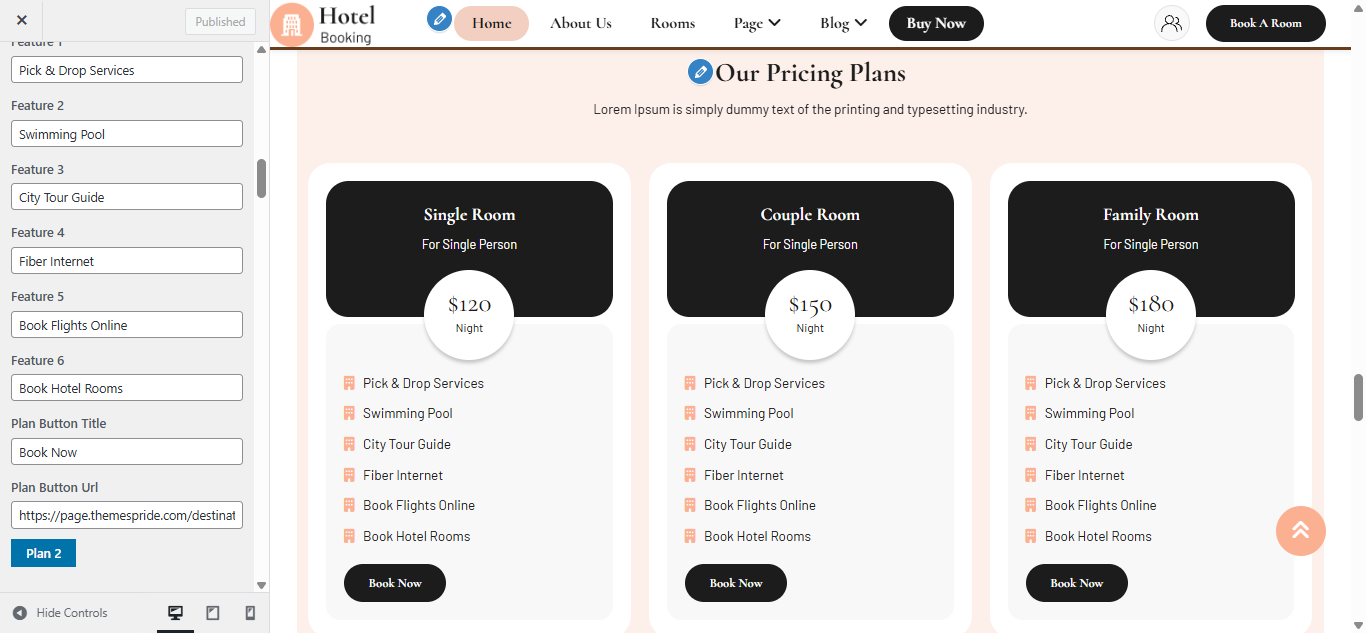Click building icon next to Single Room Swimming Pool

pos(349,413)
